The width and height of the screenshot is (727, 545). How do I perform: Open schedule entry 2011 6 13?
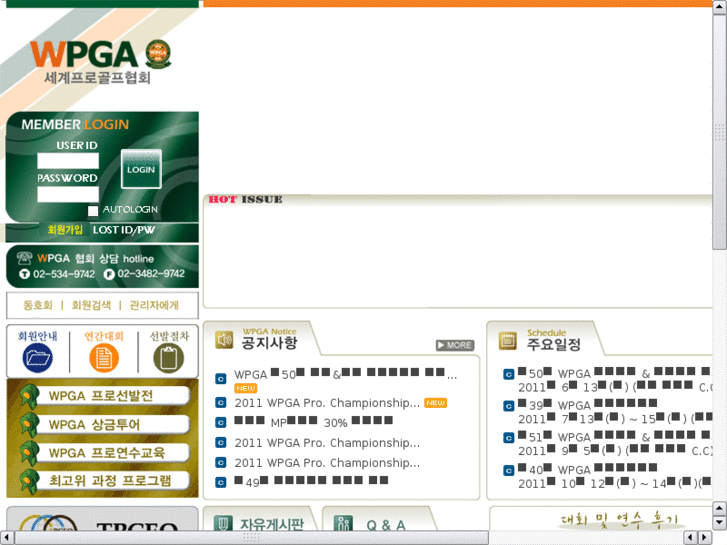615,387
